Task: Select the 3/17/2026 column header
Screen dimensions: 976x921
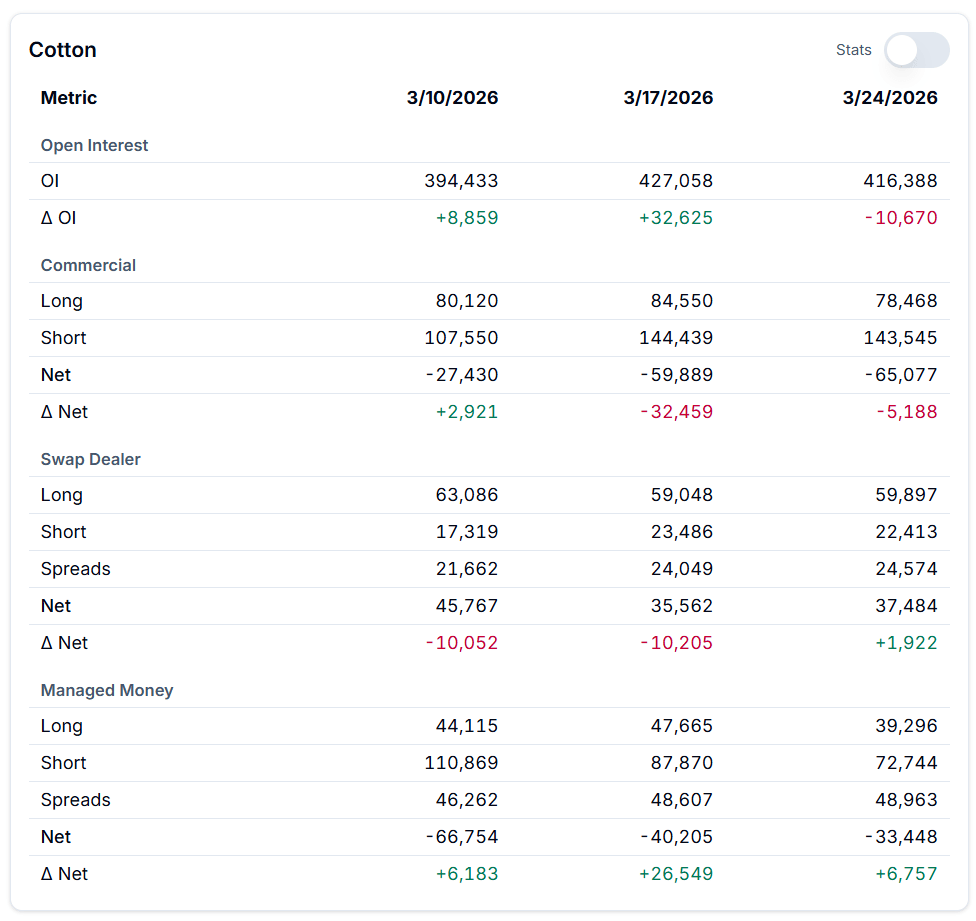Action: [x=668, y=98]
